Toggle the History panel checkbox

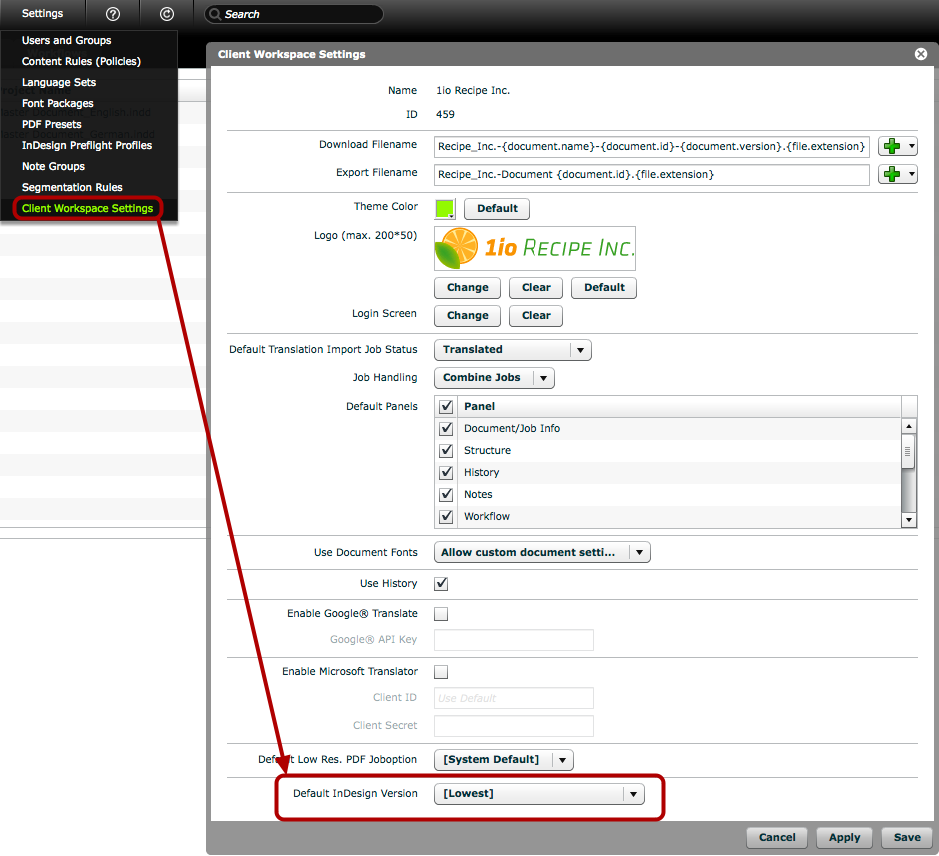coord(446,473)
